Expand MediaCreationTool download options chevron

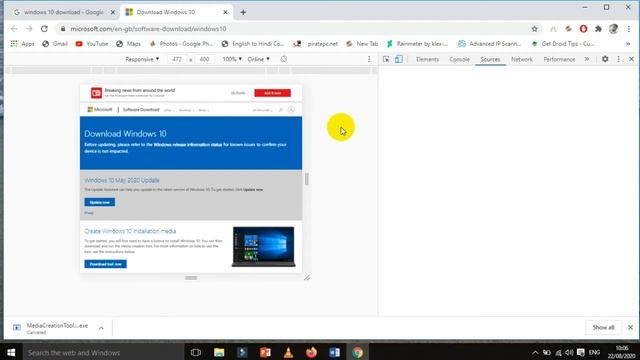[101, 328]
